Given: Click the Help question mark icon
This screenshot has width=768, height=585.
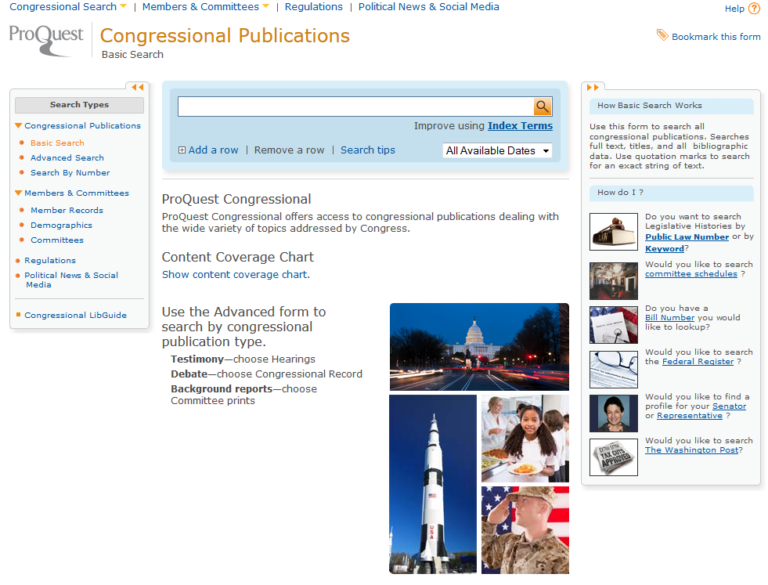Looking at the screenshot, I should click(754, 8).
